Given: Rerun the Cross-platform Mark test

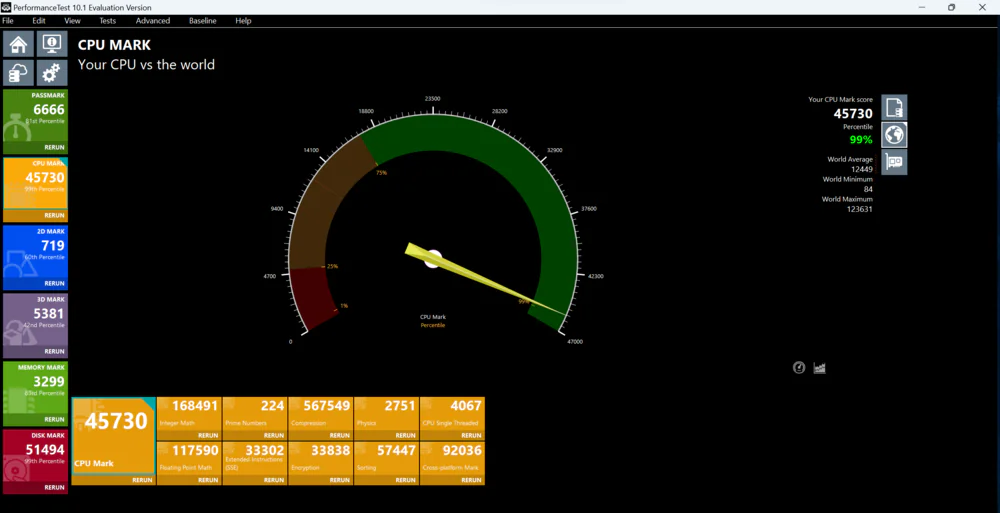Looking at the screenshot, I should 471,480.
